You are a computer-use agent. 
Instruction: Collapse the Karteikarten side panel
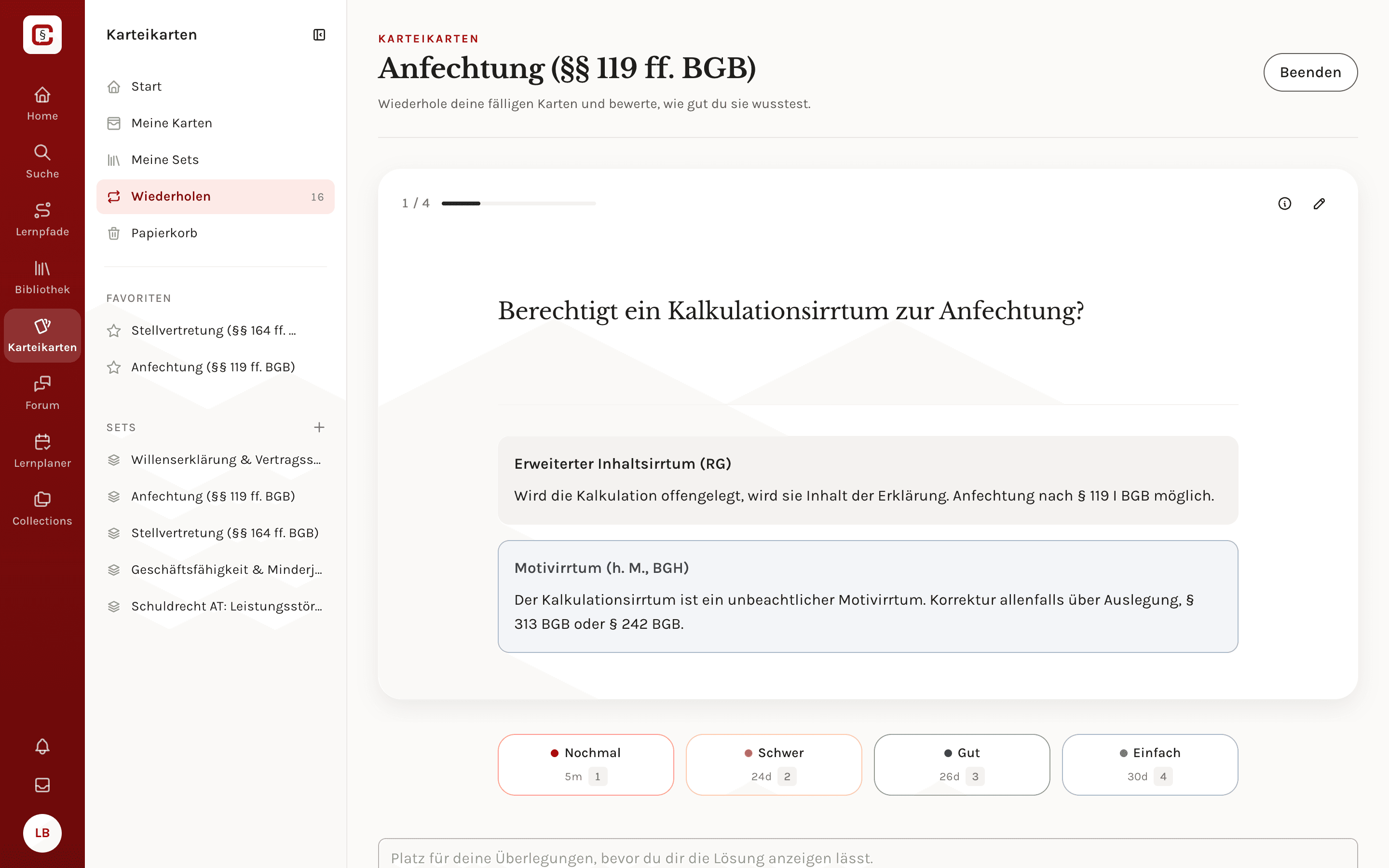[319, 34]
